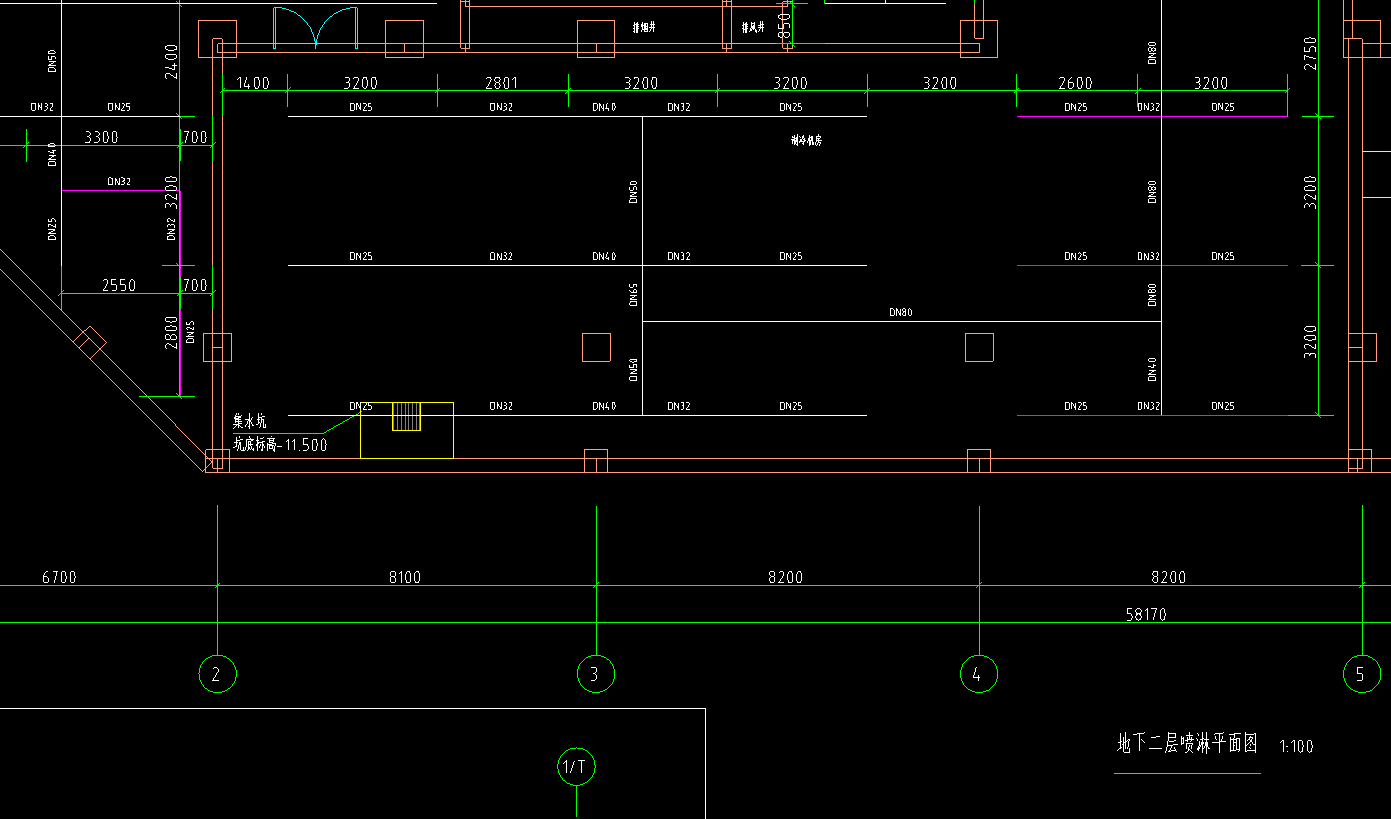This screenshot has width=1391, height=819.
Task: Select the cyan double door symbol
Action: (316, 28)
